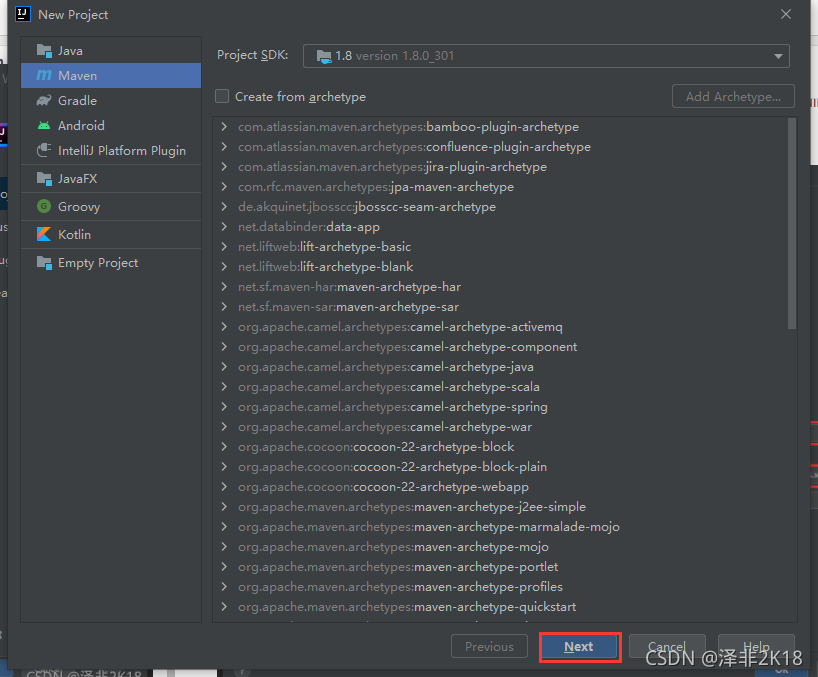Select maven-archetype-portlet row text
This screenshot has width=818, height=677.
(x=398, y=566)
